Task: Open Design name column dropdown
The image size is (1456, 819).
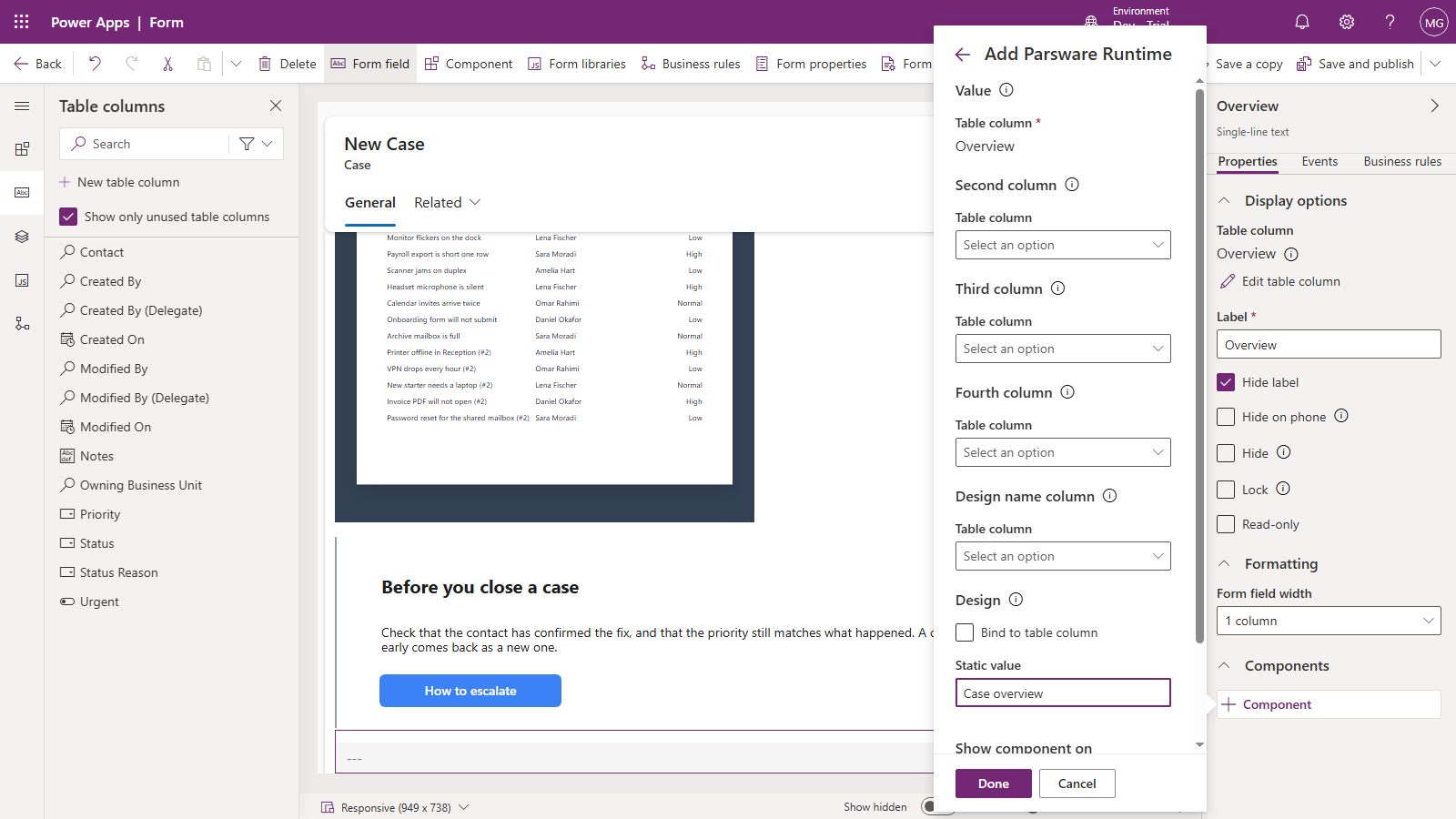Action: (1063, 556)
